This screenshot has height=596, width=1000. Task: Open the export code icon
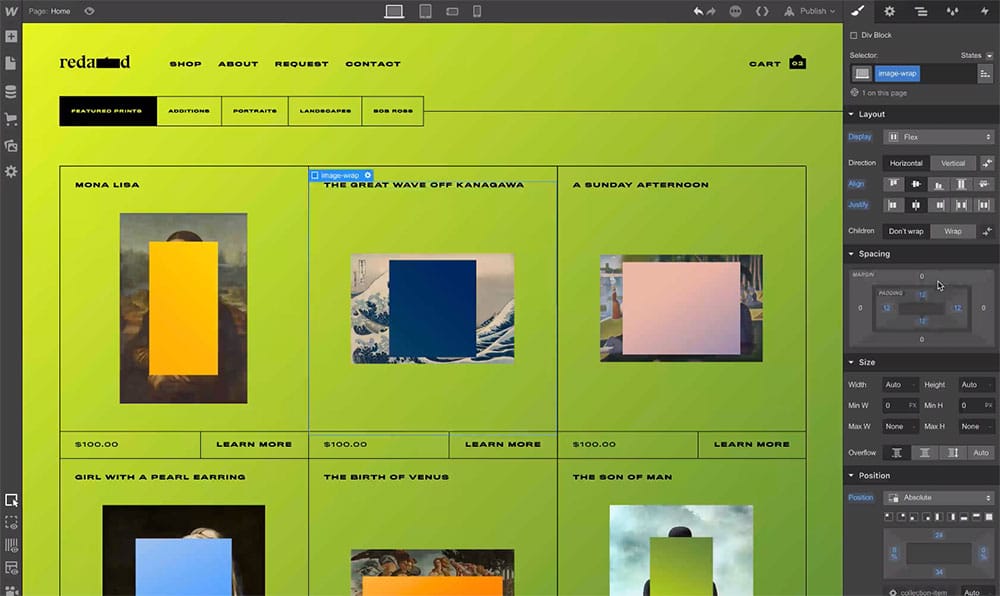click(762, 11)
